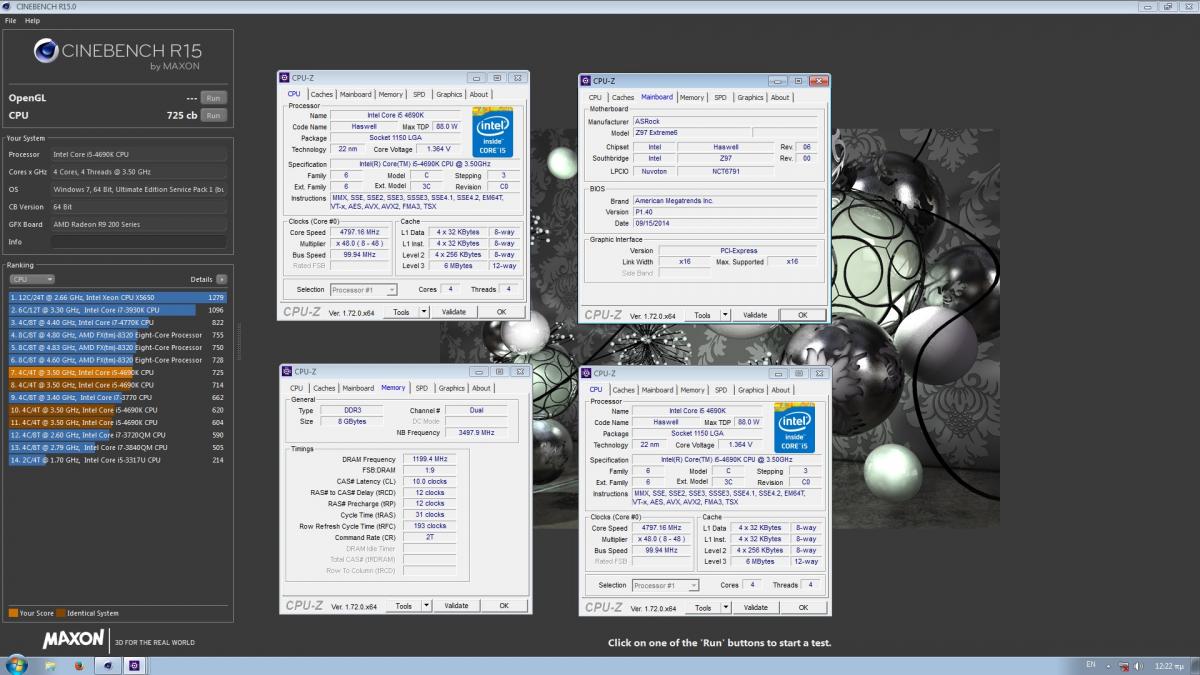Select the Memory tab in the Mainboard CPU-Z window

[692, 98]
